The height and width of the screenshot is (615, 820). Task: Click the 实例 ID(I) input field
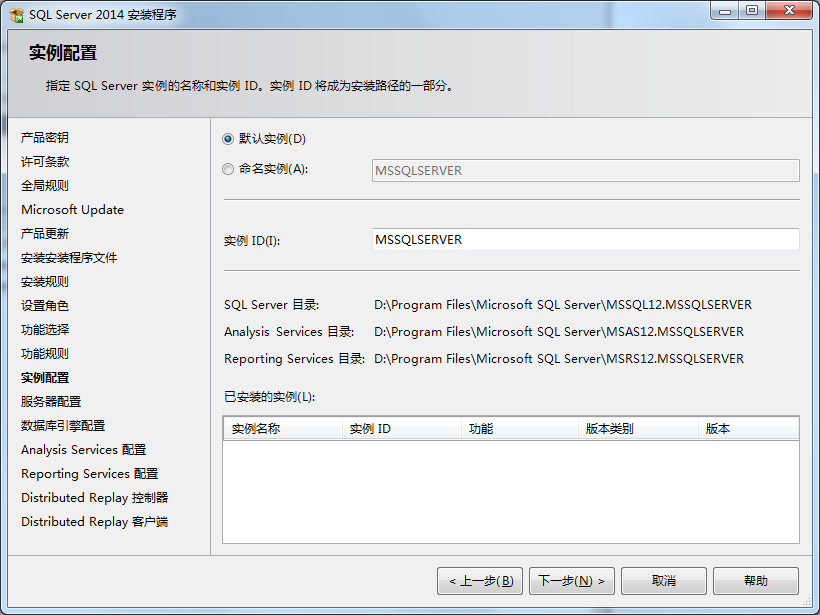585,240
